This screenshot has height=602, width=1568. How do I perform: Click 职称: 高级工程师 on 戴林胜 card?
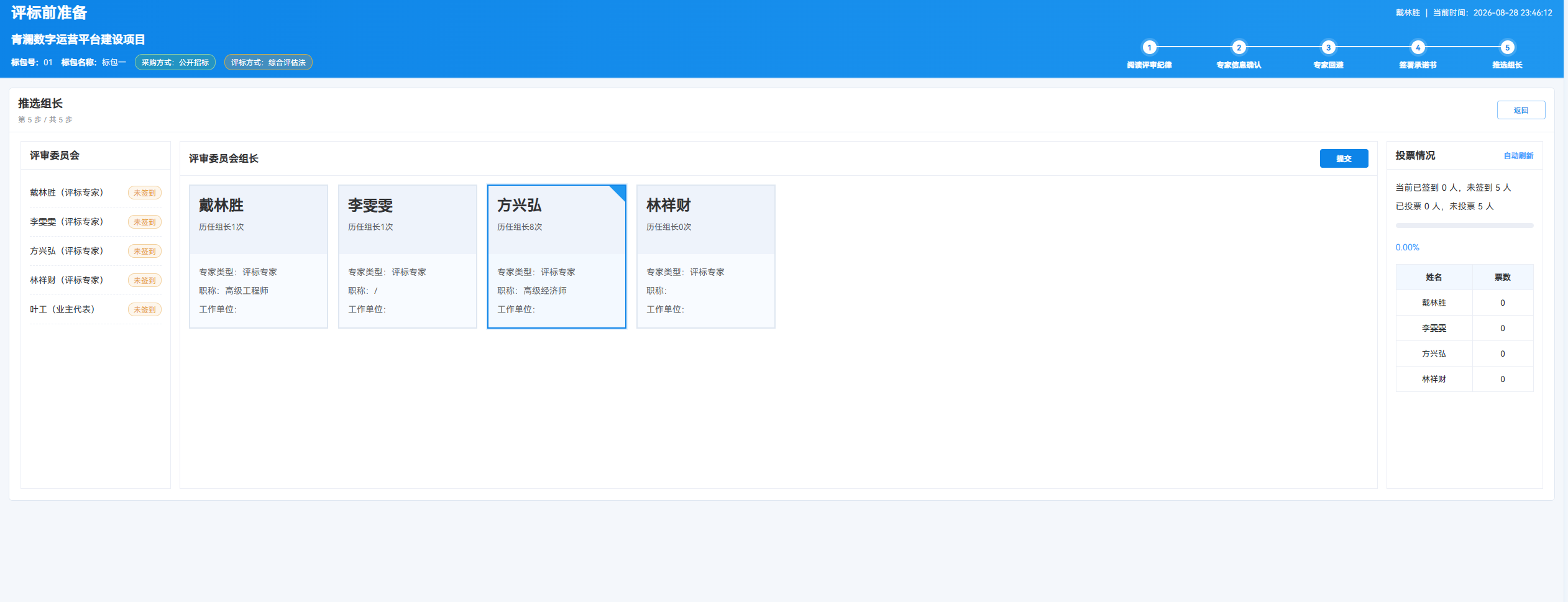coord(234,291)
